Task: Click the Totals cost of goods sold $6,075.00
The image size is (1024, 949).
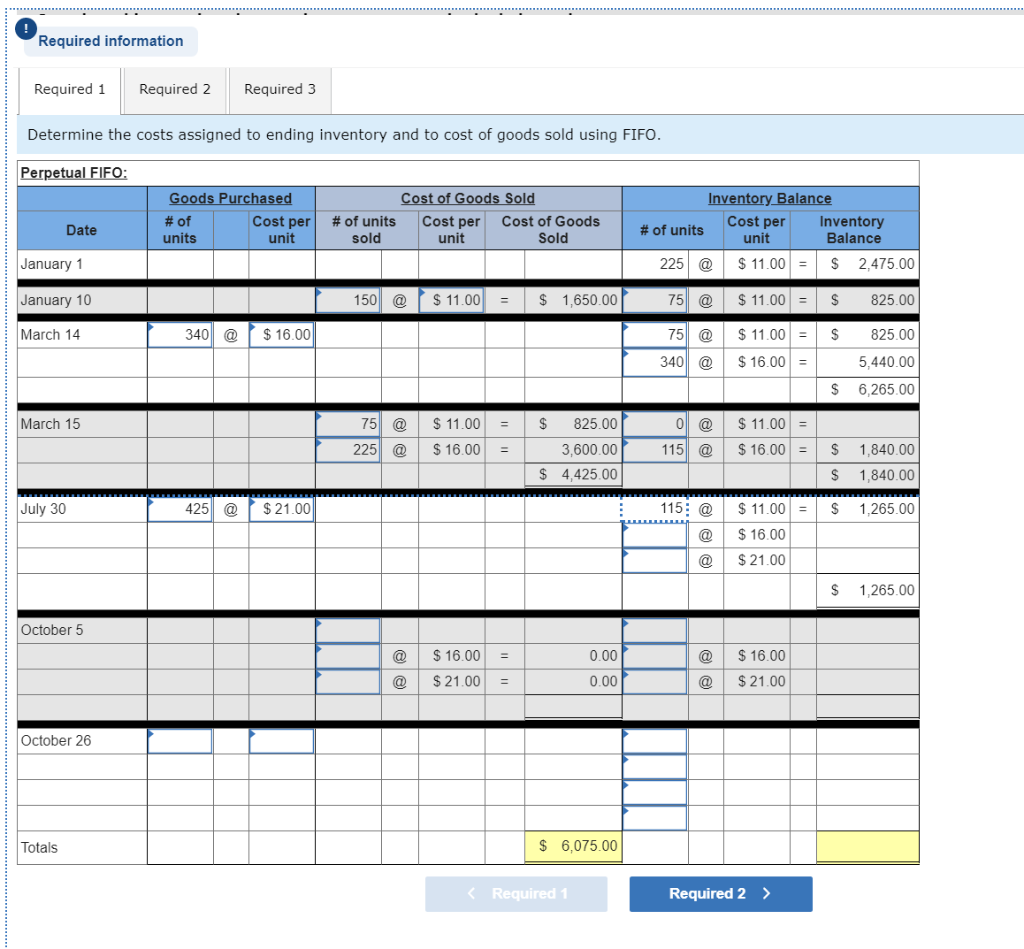Action: click(x=573, y=846)
